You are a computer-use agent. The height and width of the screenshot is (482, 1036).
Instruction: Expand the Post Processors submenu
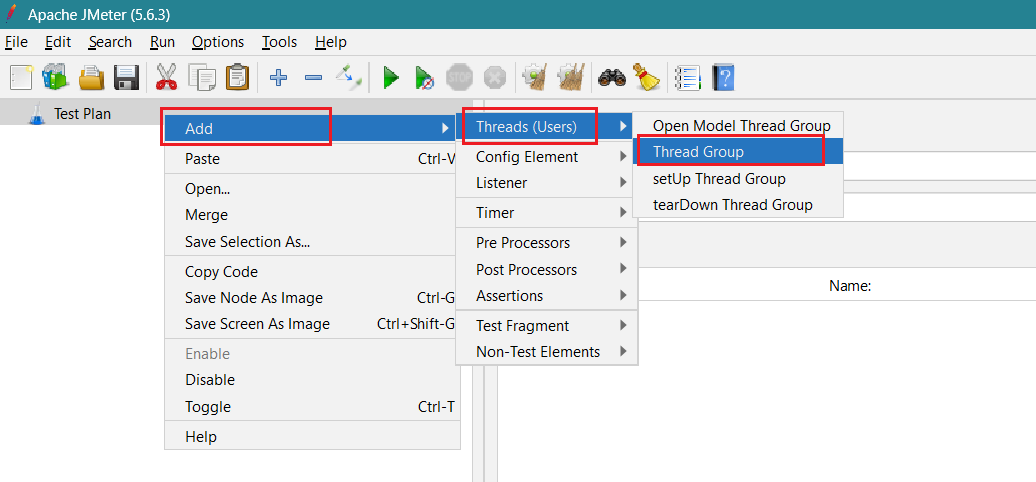coord(546,269)
